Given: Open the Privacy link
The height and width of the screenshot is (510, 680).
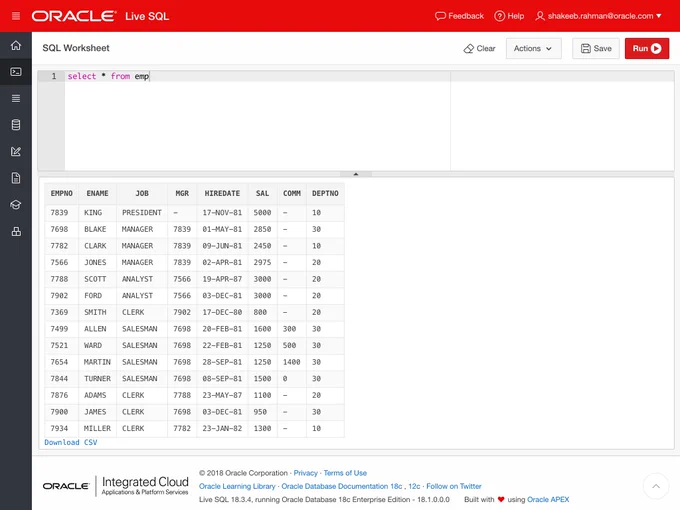Looking at the screenshot, I should pos(305,473).
